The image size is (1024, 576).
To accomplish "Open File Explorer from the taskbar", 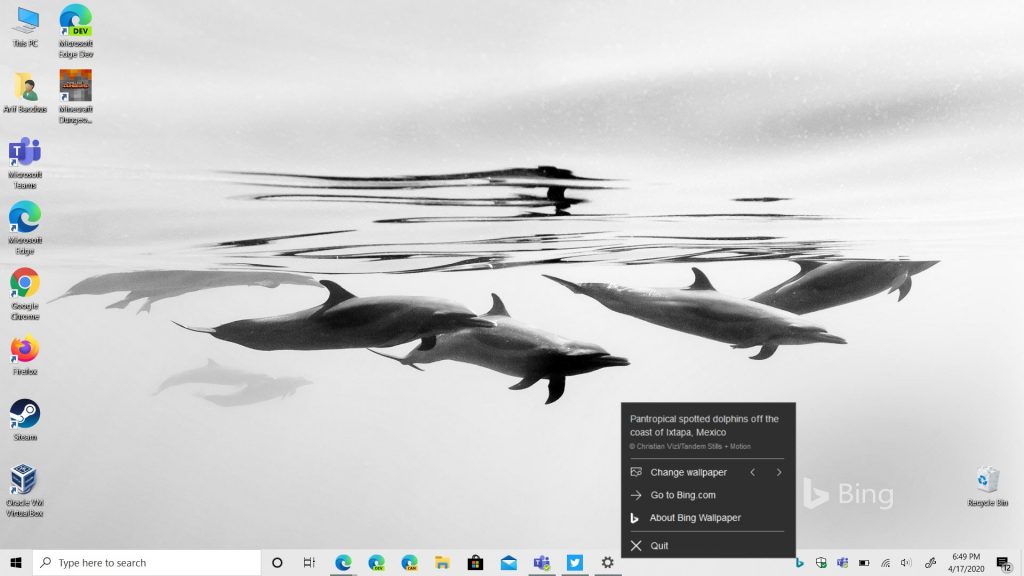I will (442, 563).
